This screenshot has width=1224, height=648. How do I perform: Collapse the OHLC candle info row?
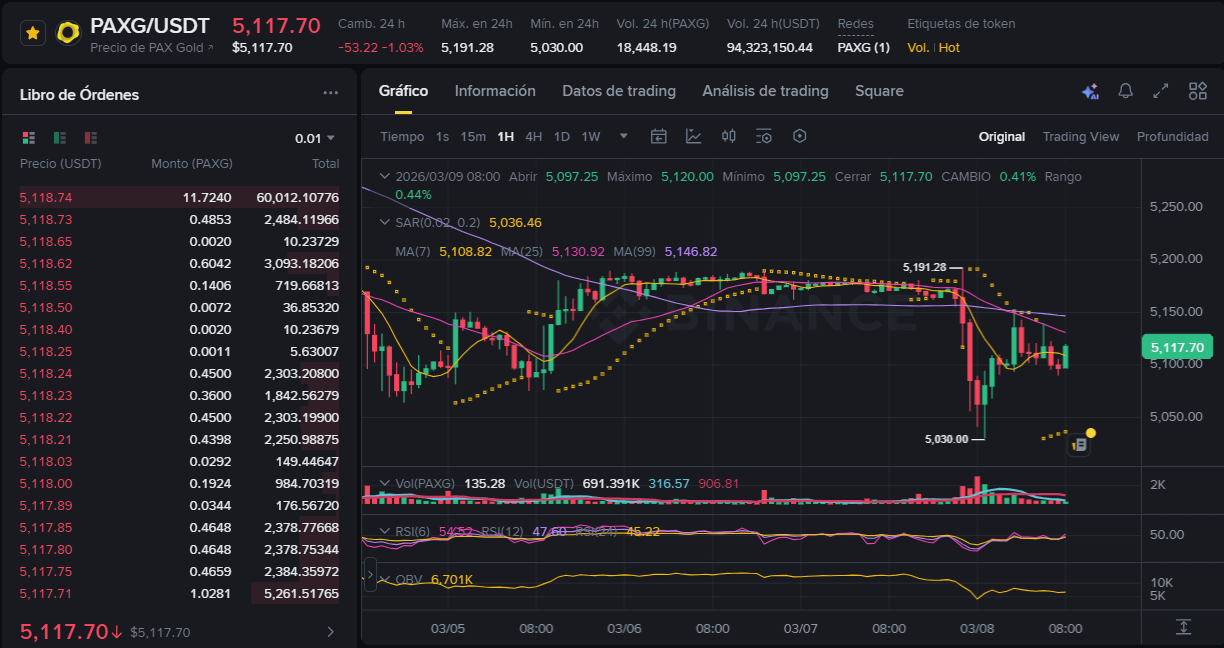pos(385,176)
